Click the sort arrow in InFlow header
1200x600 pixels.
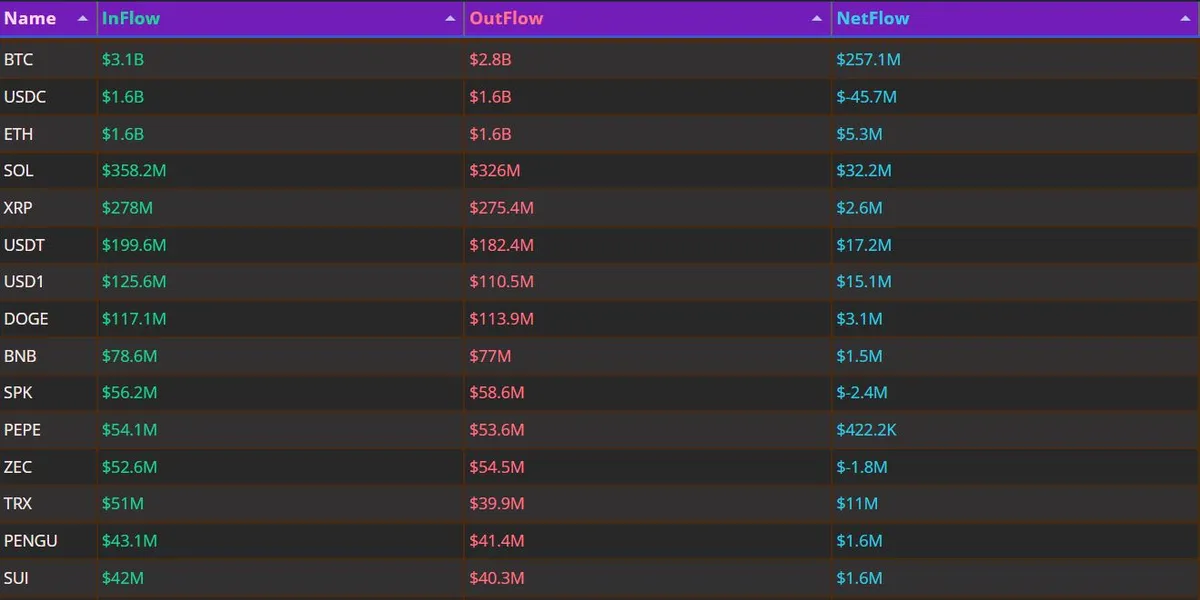450,19
